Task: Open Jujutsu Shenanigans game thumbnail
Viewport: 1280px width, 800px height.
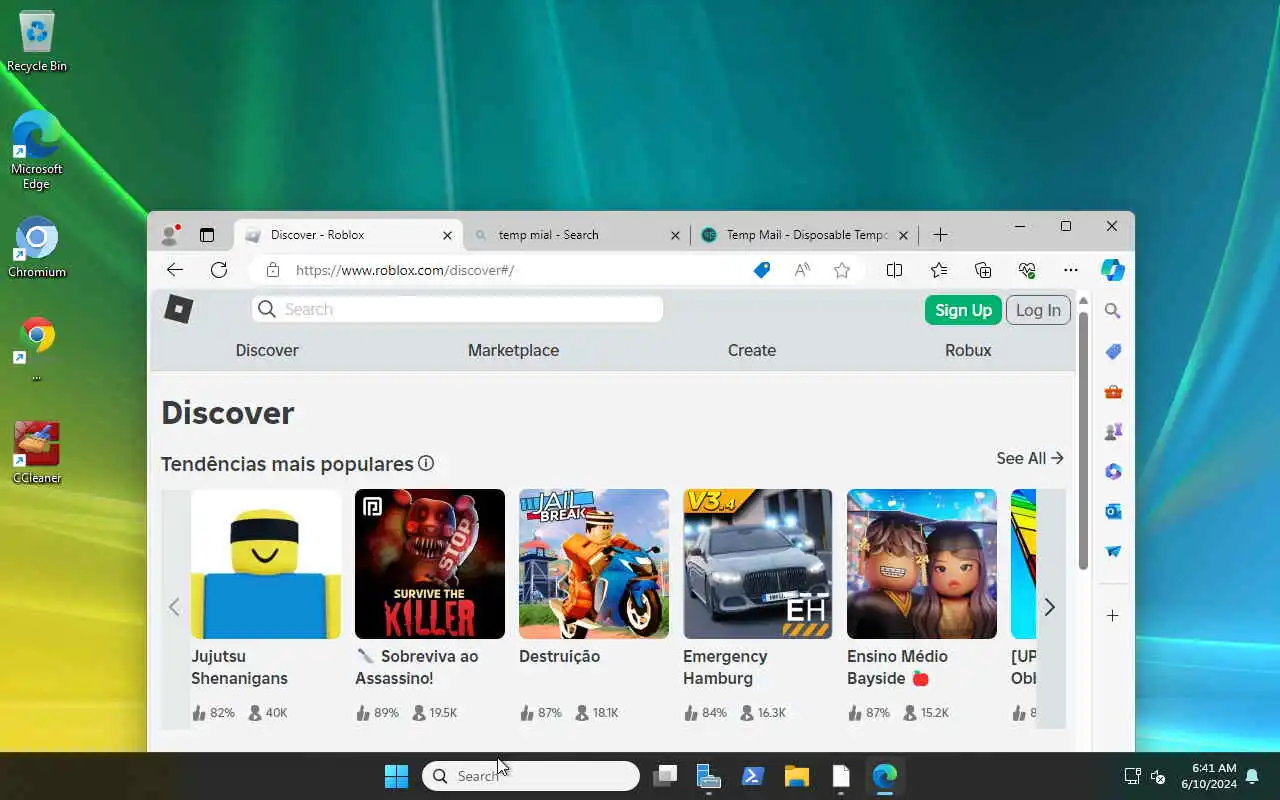Action: [266, 564]
